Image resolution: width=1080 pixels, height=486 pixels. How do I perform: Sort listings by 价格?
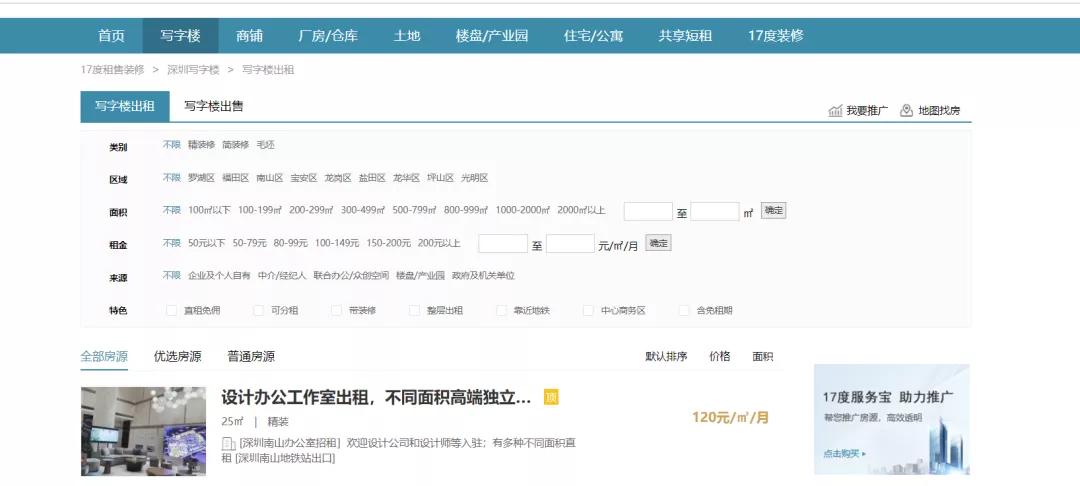720,357
